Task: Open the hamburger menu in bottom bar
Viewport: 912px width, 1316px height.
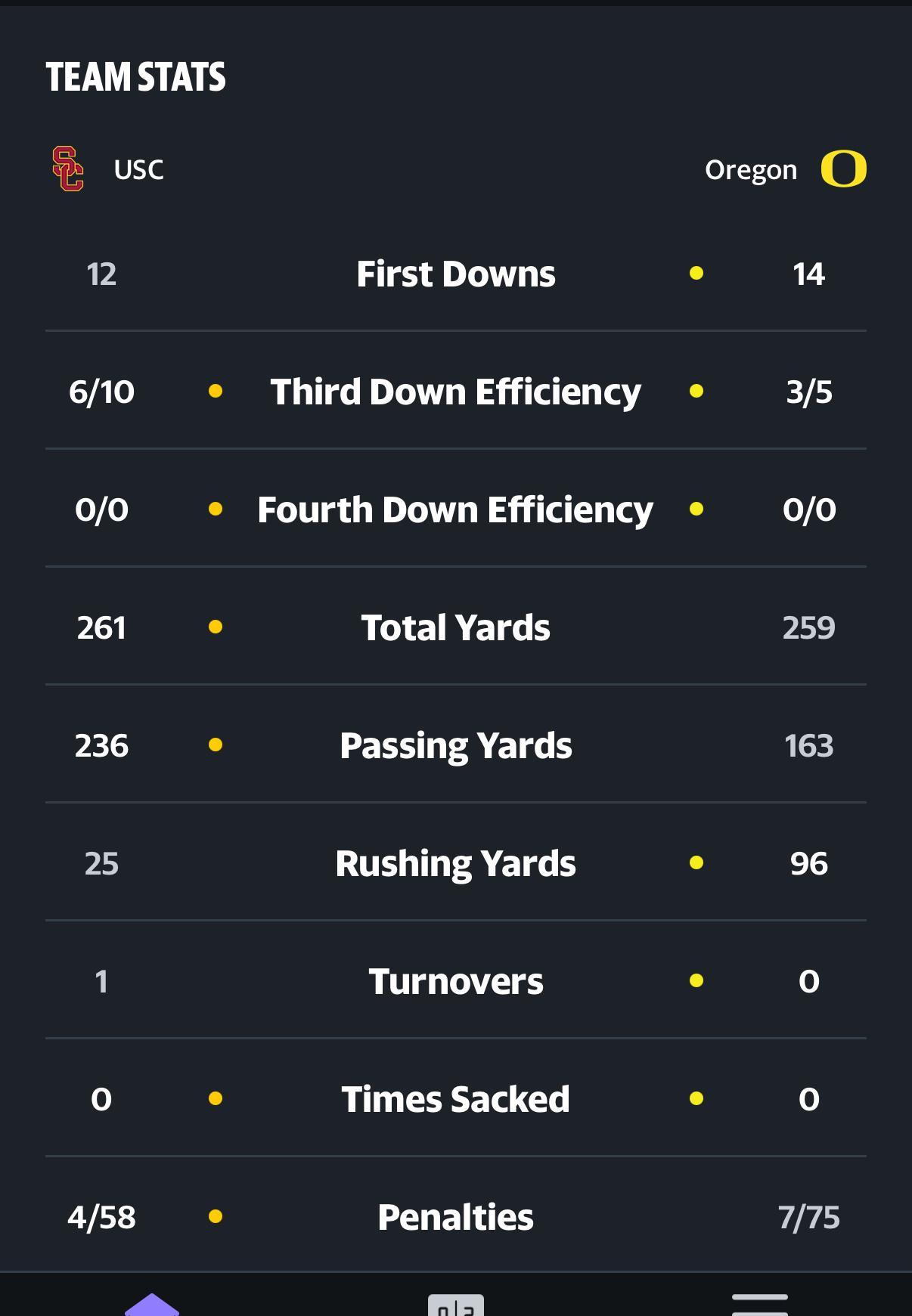Action: pos(759,1305)
